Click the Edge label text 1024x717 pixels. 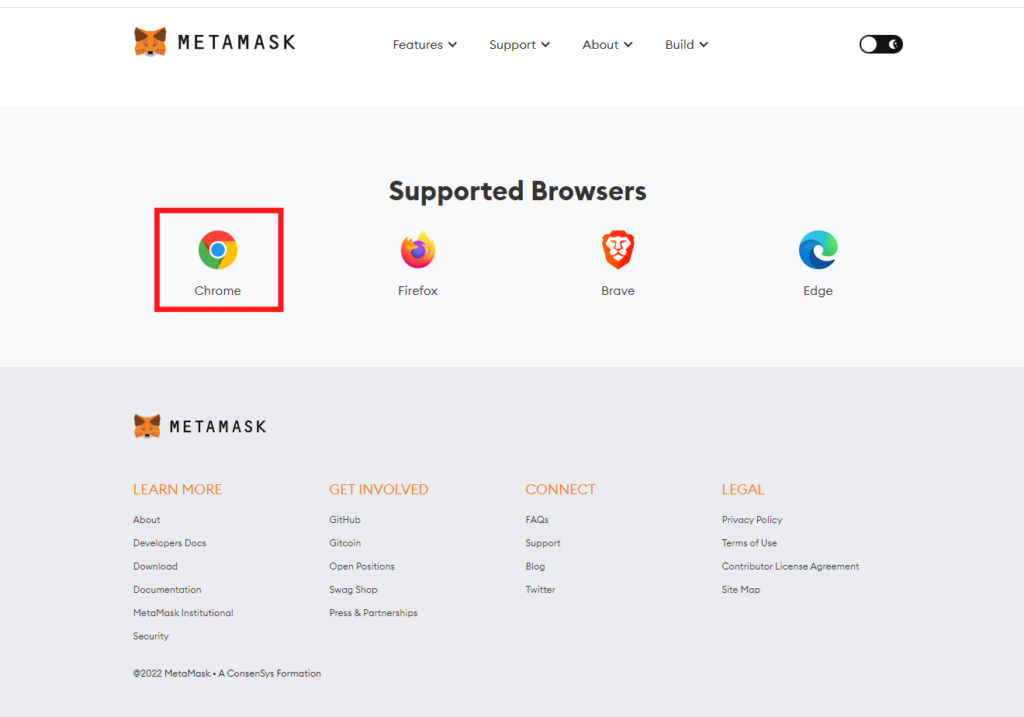point(818,291)
